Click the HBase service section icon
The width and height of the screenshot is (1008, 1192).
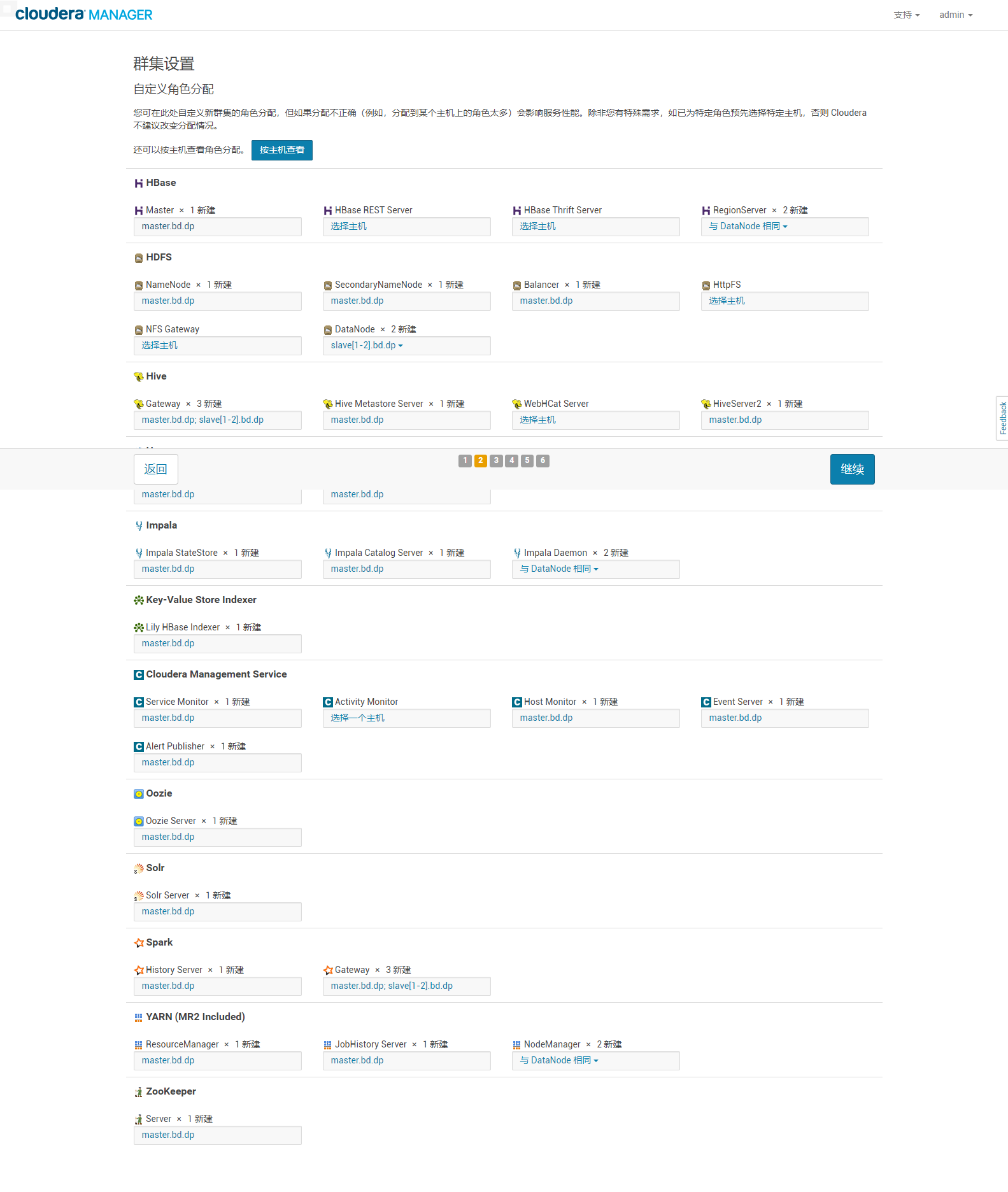point(138,183)
